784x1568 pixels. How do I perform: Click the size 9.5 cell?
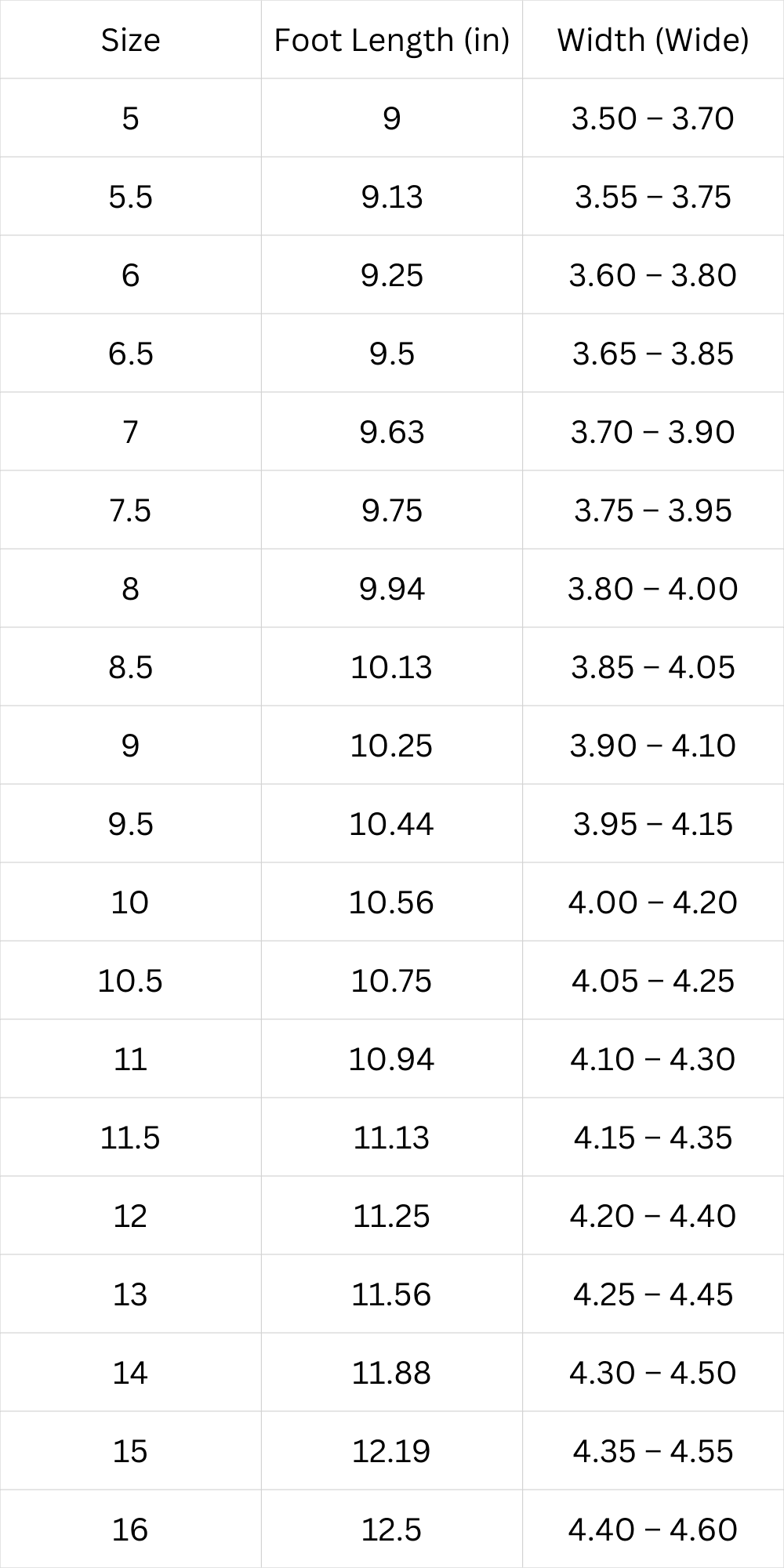pos(130,824)
